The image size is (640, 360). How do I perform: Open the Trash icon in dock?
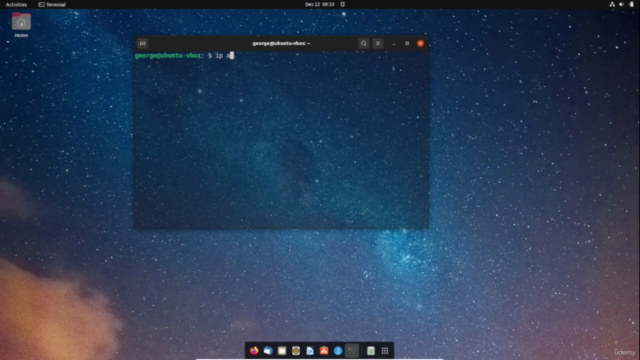pos(371,351)
